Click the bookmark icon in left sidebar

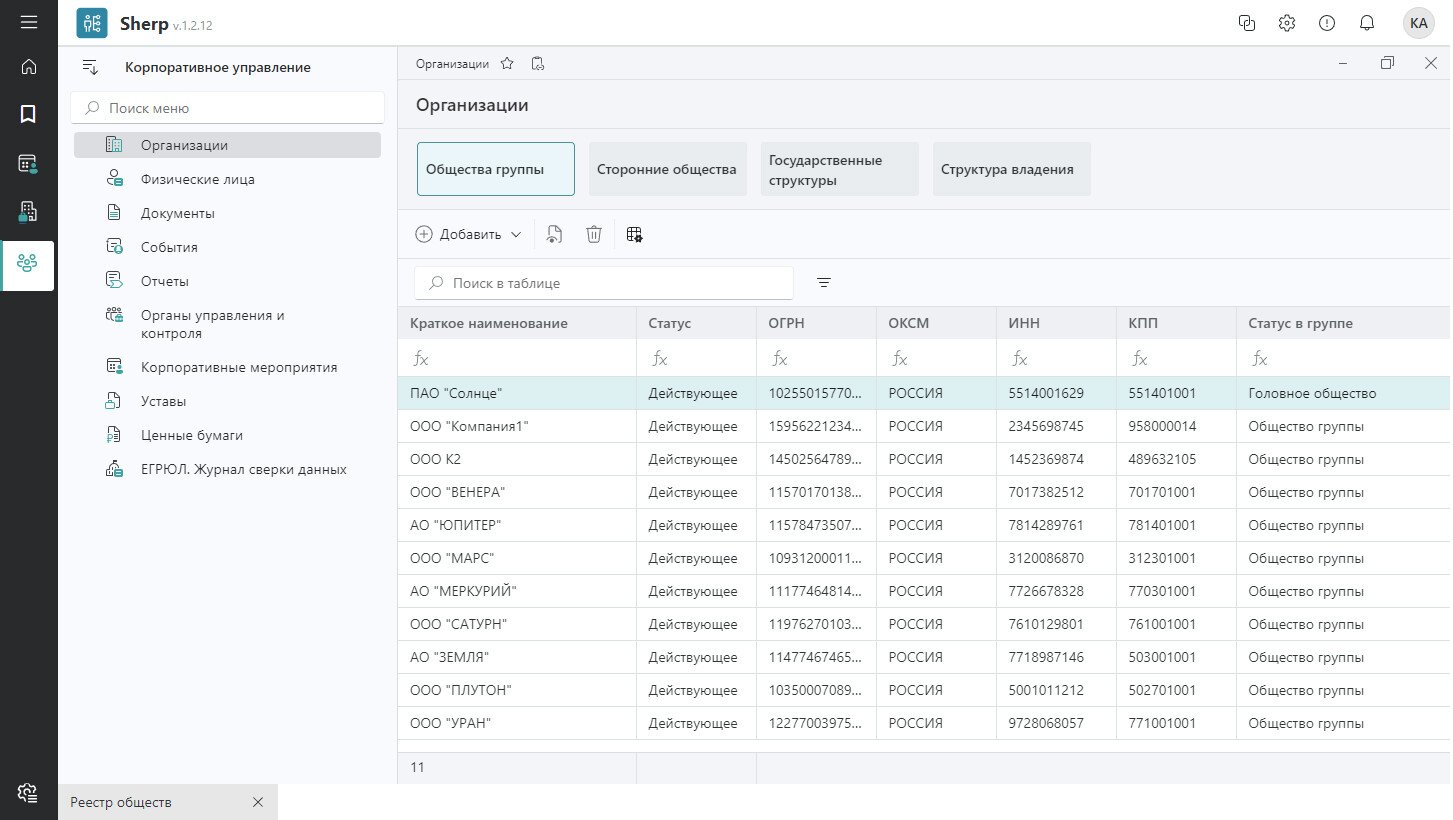click(x=28, y=114)
